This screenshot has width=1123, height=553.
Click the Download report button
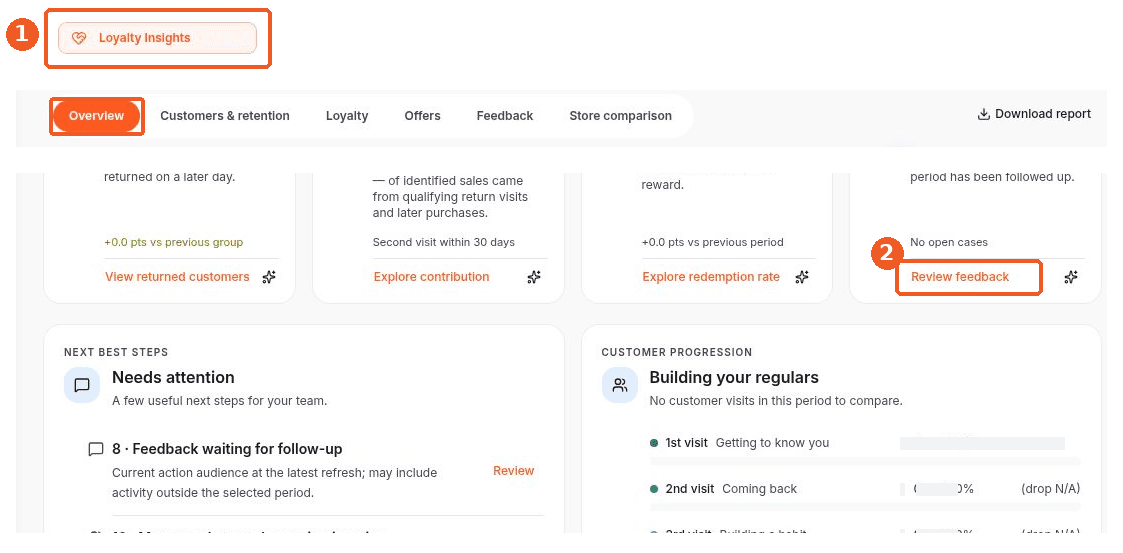(x=1034, y=114)
